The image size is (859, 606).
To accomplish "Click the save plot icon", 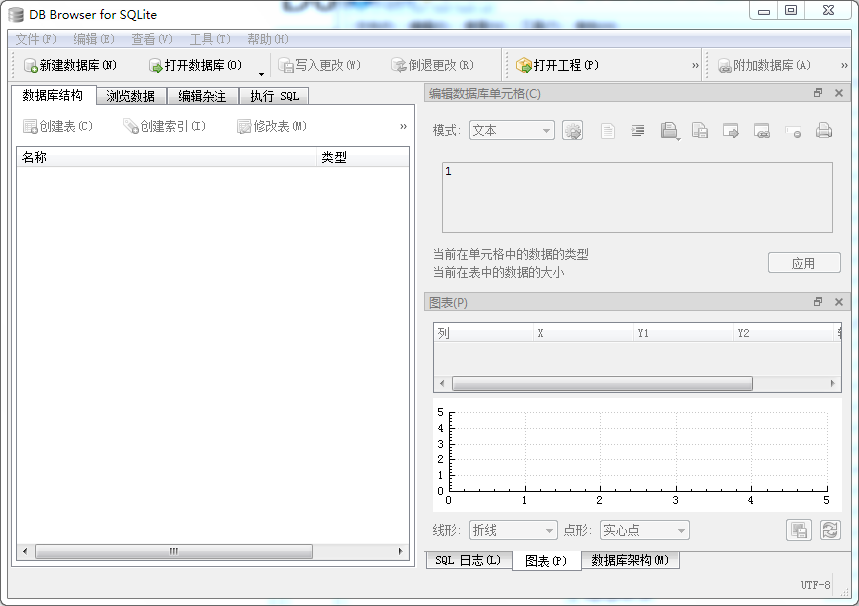I will pyautogui.click(x=799, y=530).
